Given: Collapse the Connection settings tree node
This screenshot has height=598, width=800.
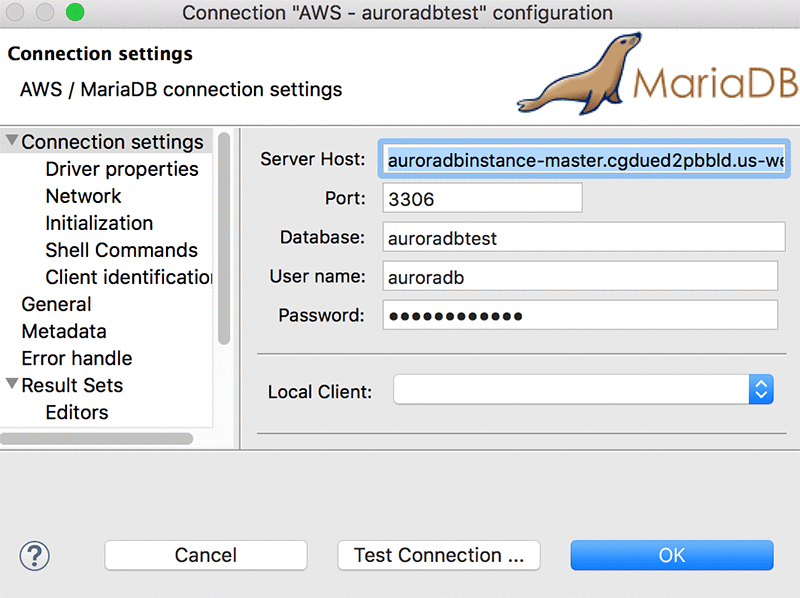Looking at the screenshot, I should [12, 141].
